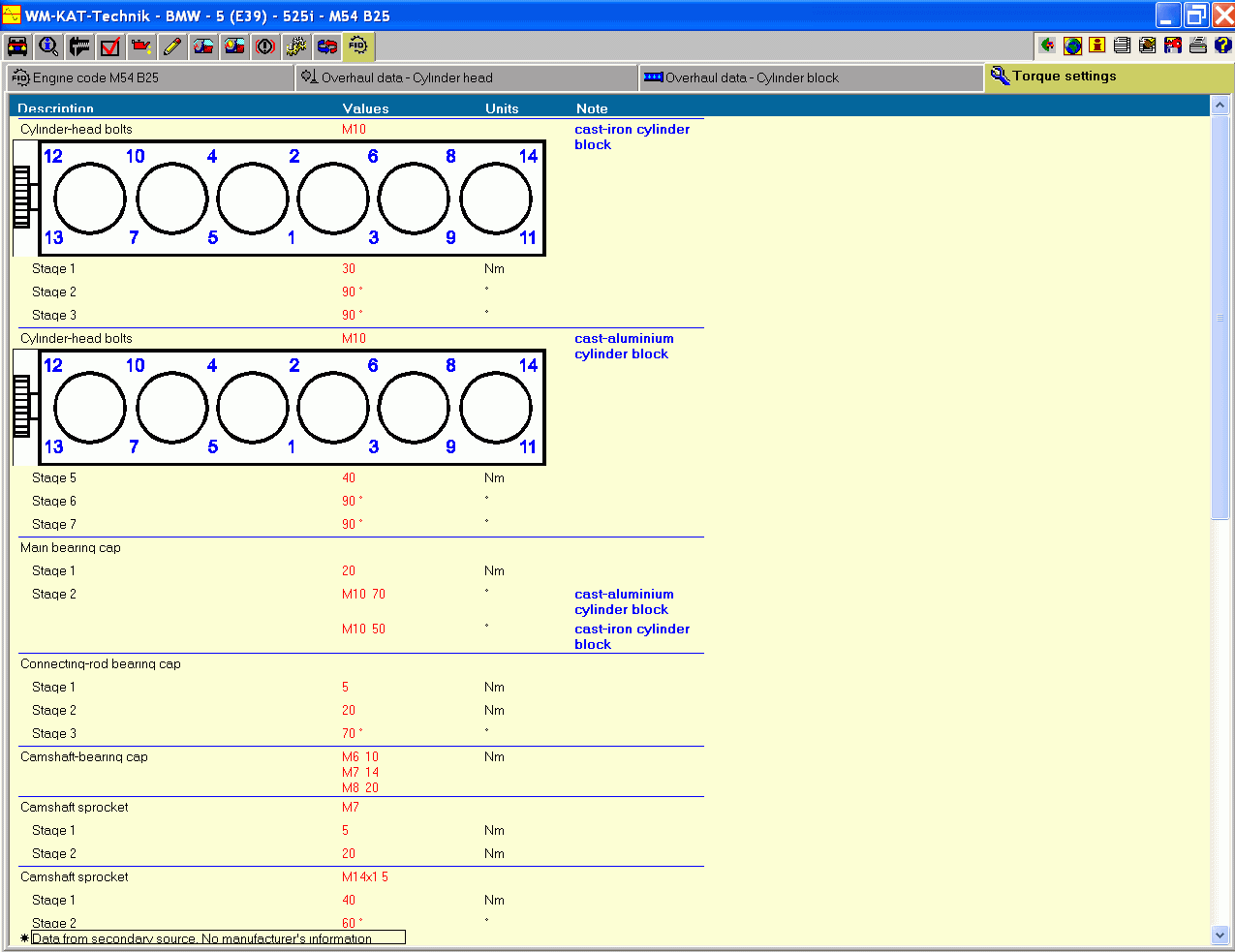The height and width of the screenshot is (952, 1235).
Task: Click the 'Data from secondary source' footnote
Action: click(218, 938)
